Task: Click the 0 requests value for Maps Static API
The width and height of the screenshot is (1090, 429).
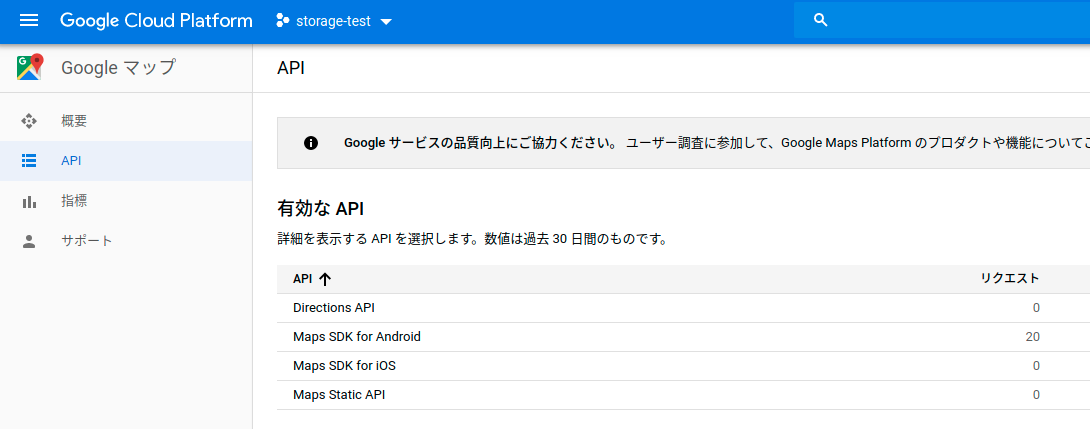Action: [1036, 395]
